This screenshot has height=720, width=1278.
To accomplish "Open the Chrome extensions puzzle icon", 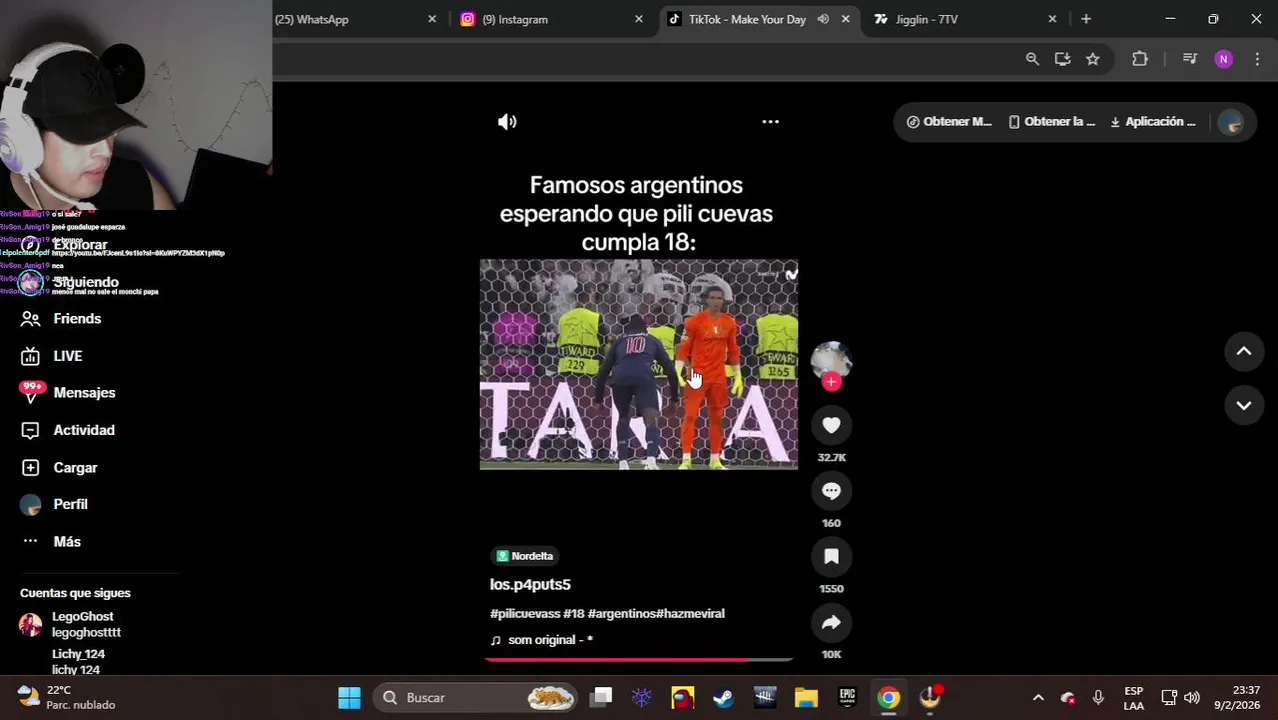I will 1140,59.
